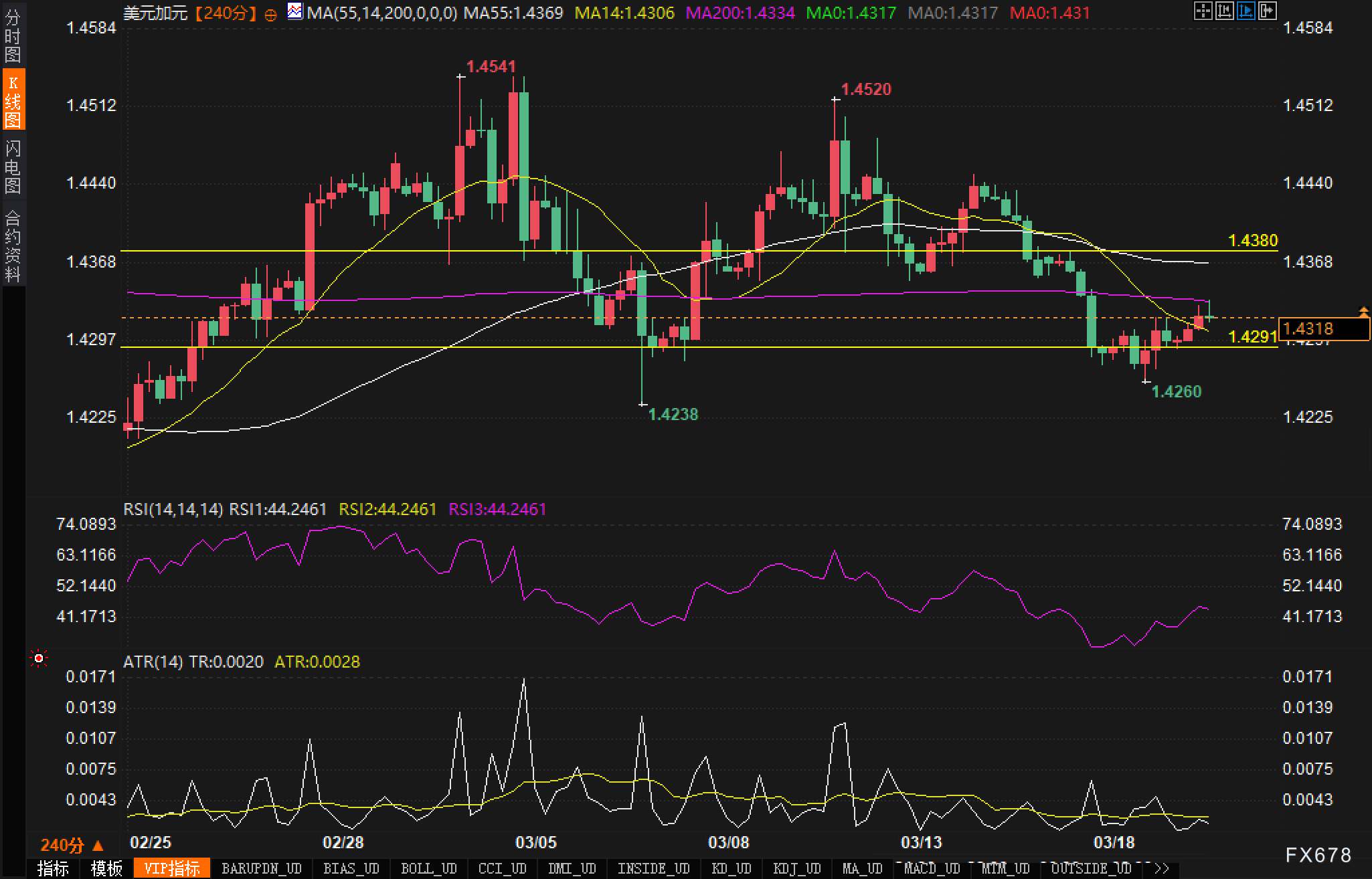Switch to 分时图 view in sidebar
The image size is (1372, 879).
13,35
